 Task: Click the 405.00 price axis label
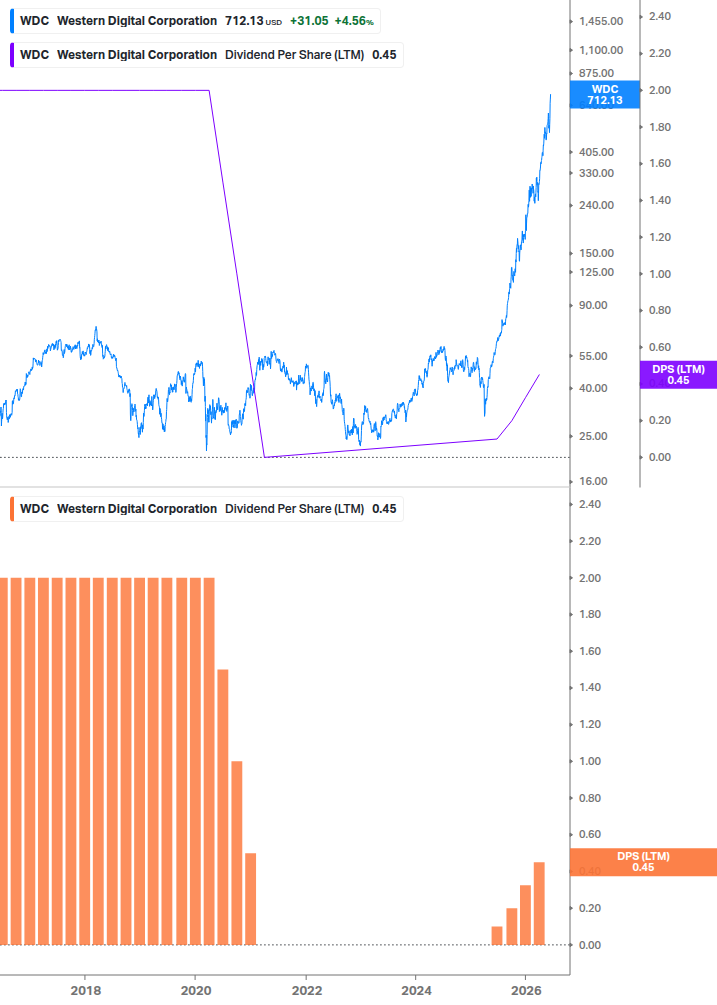point(597,152)
